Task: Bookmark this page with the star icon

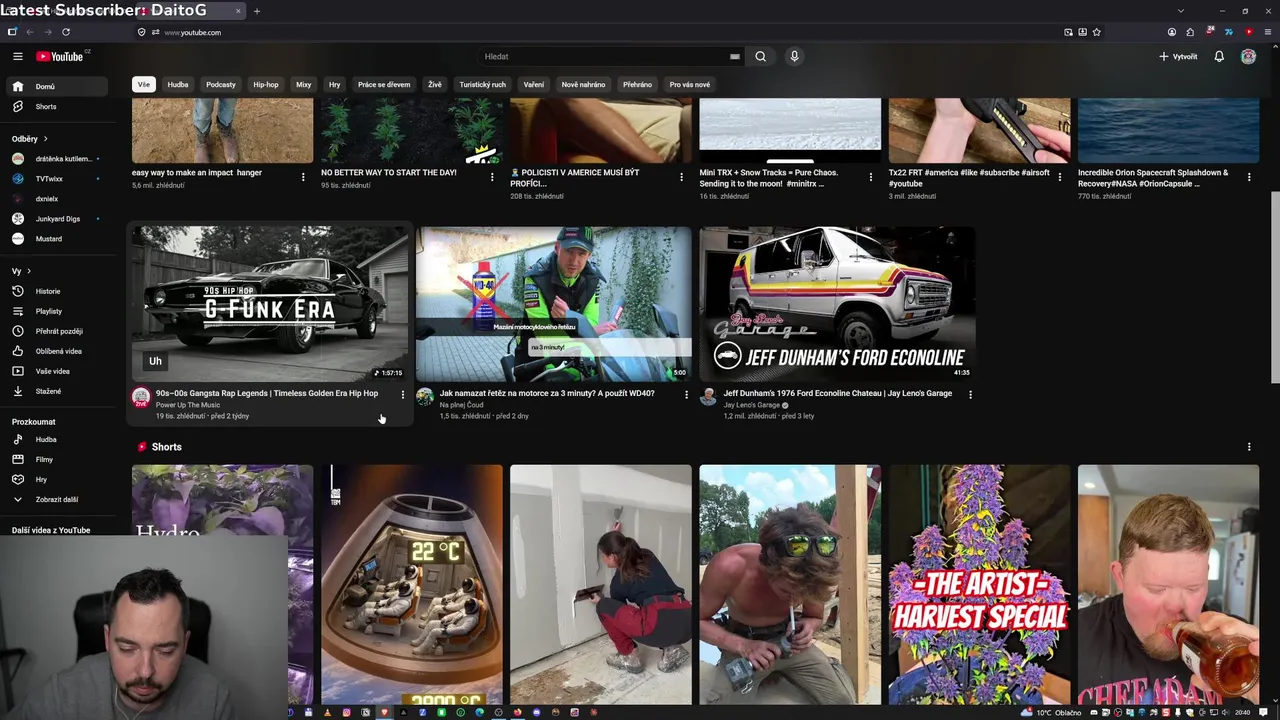Action: [1097, 32]
